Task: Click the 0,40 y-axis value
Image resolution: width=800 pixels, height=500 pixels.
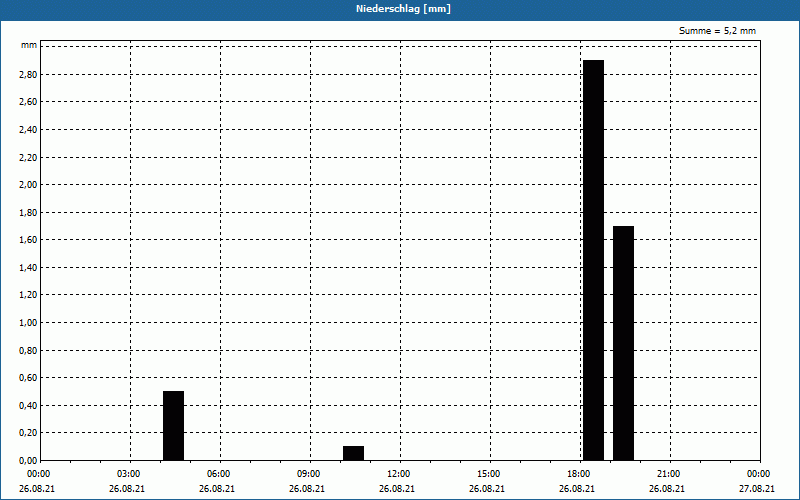Action: [x=28, y=406]
